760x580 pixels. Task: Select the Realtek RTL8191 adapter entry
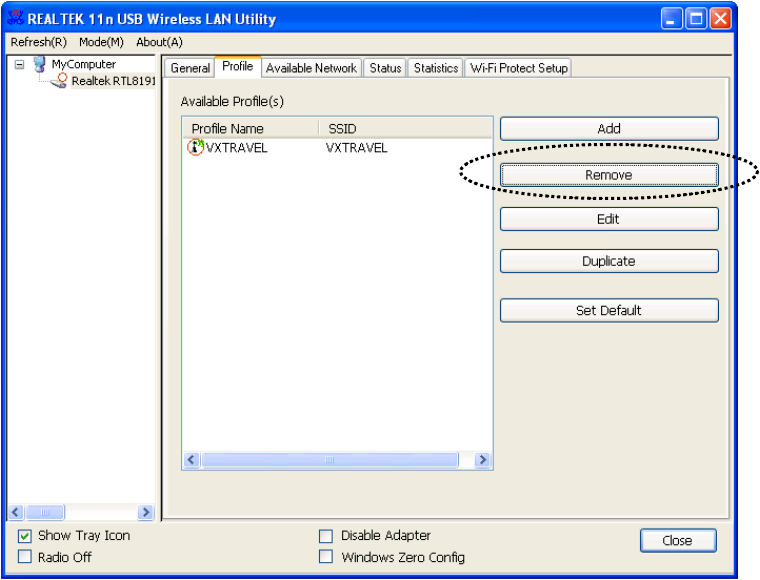point(113,81)
